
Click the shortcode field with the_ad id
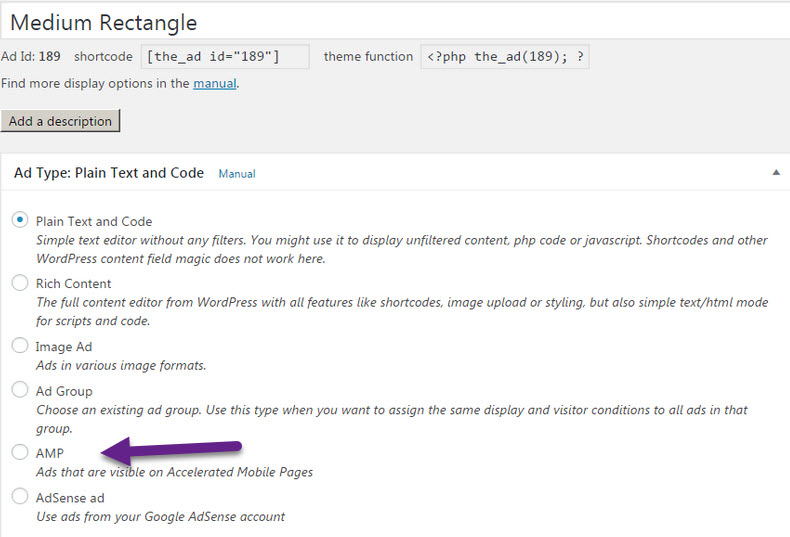tap(225, 56)
